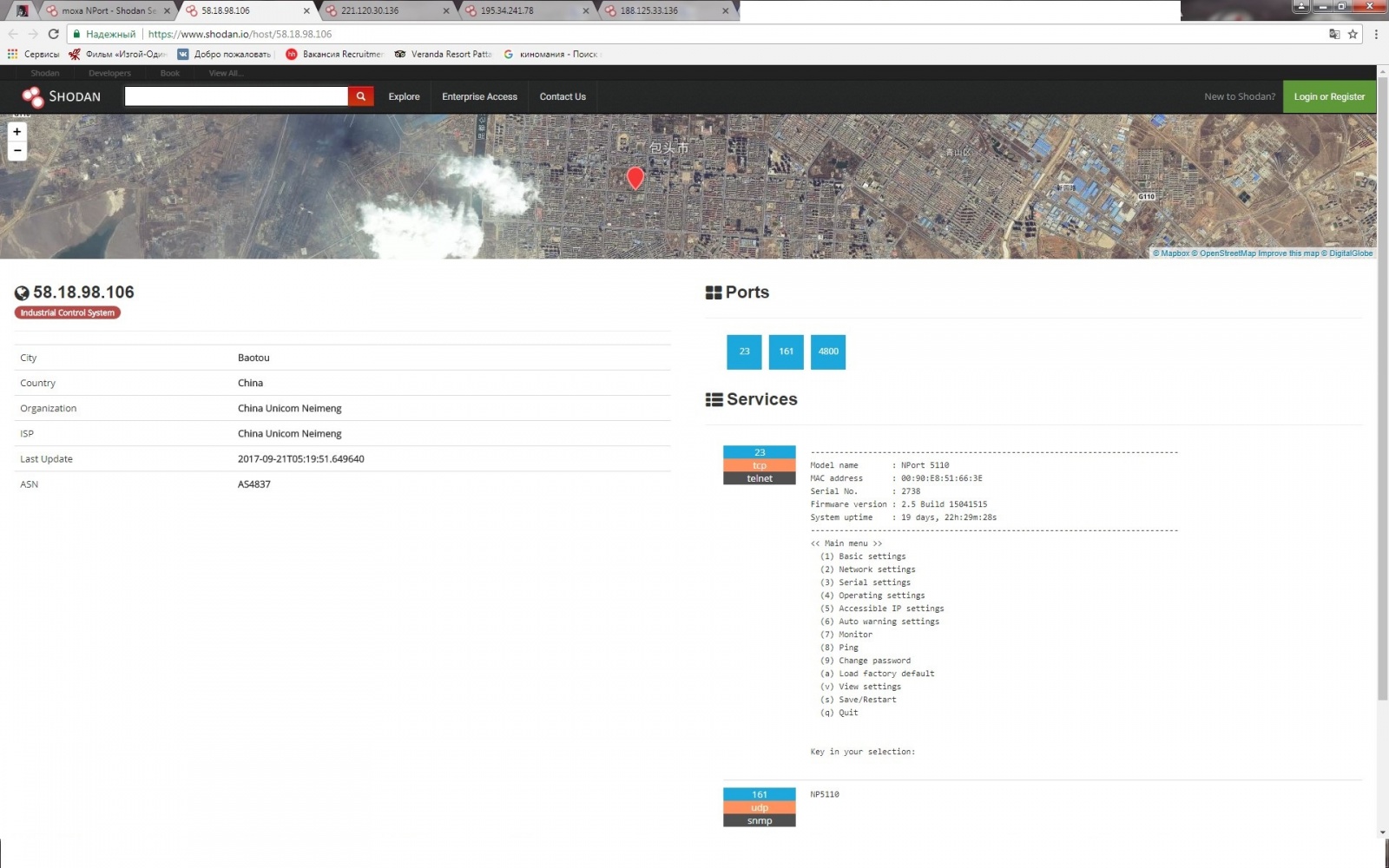The width and height of the screenshot is (1389, 868).
Task: Click the NP5110 snmp response text
Action: click(825, 794)
